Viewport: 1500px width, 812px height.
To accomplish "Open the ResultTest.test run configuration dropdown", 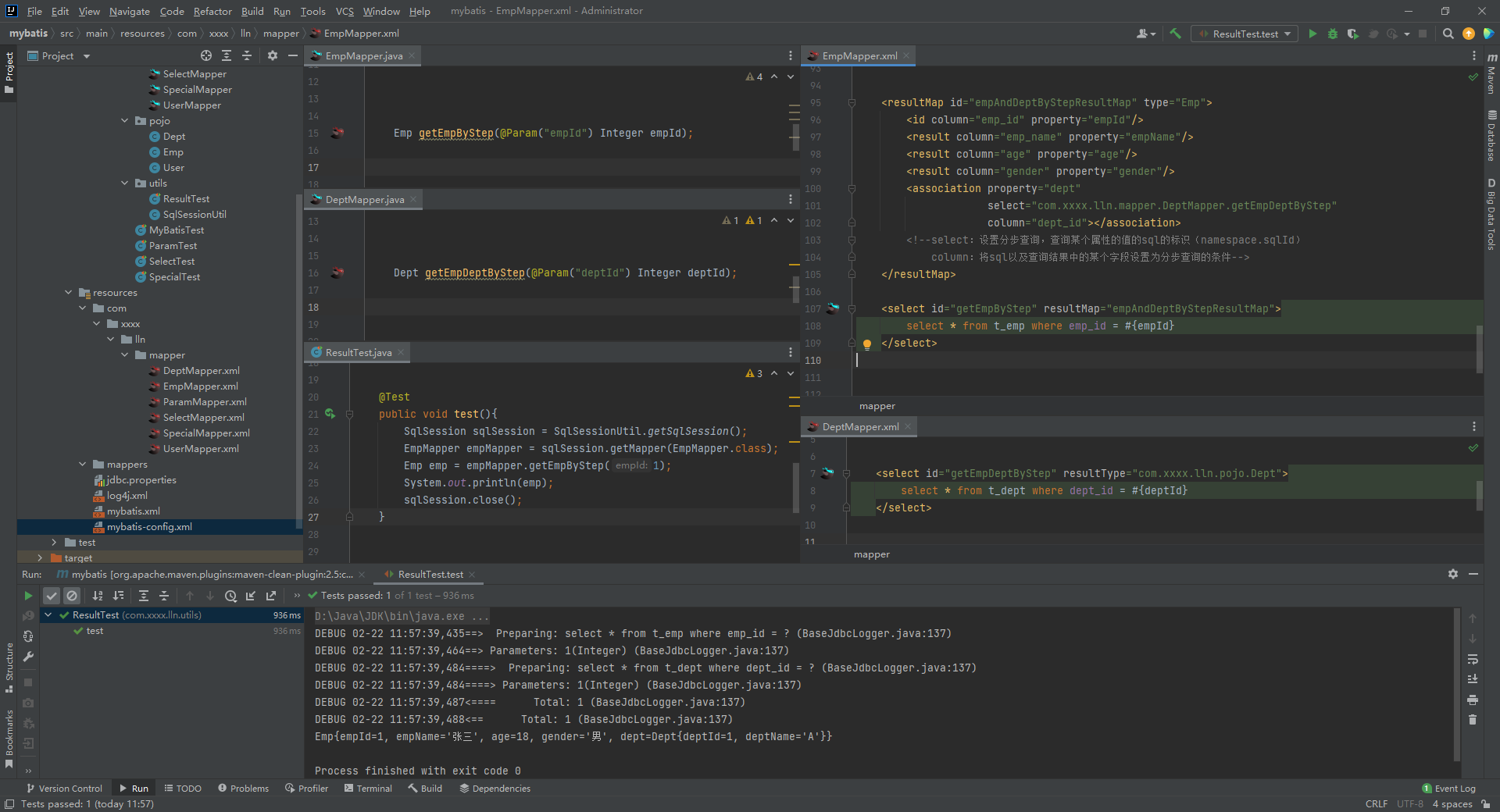I will [x=1245, y=34].
